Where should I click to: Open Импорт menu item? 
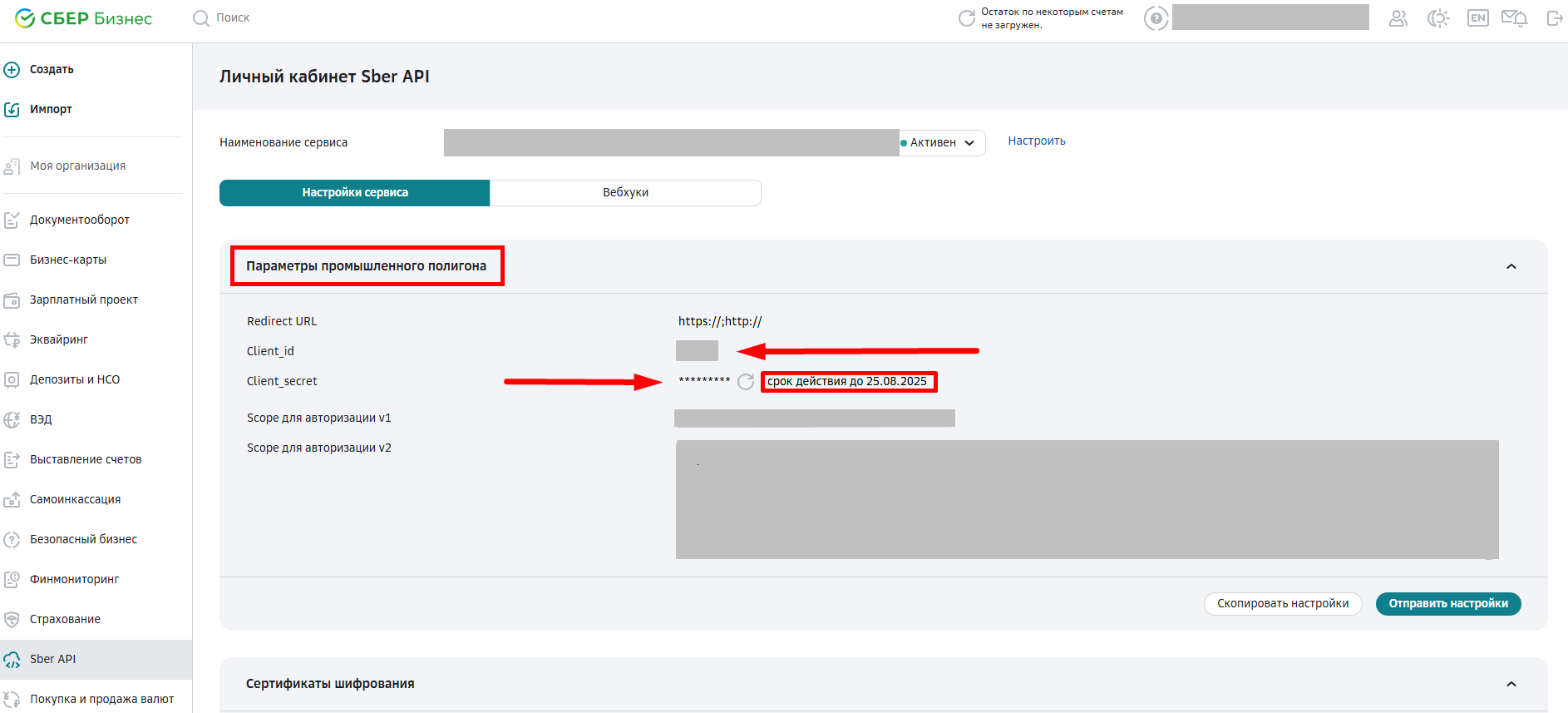point(51,109)
